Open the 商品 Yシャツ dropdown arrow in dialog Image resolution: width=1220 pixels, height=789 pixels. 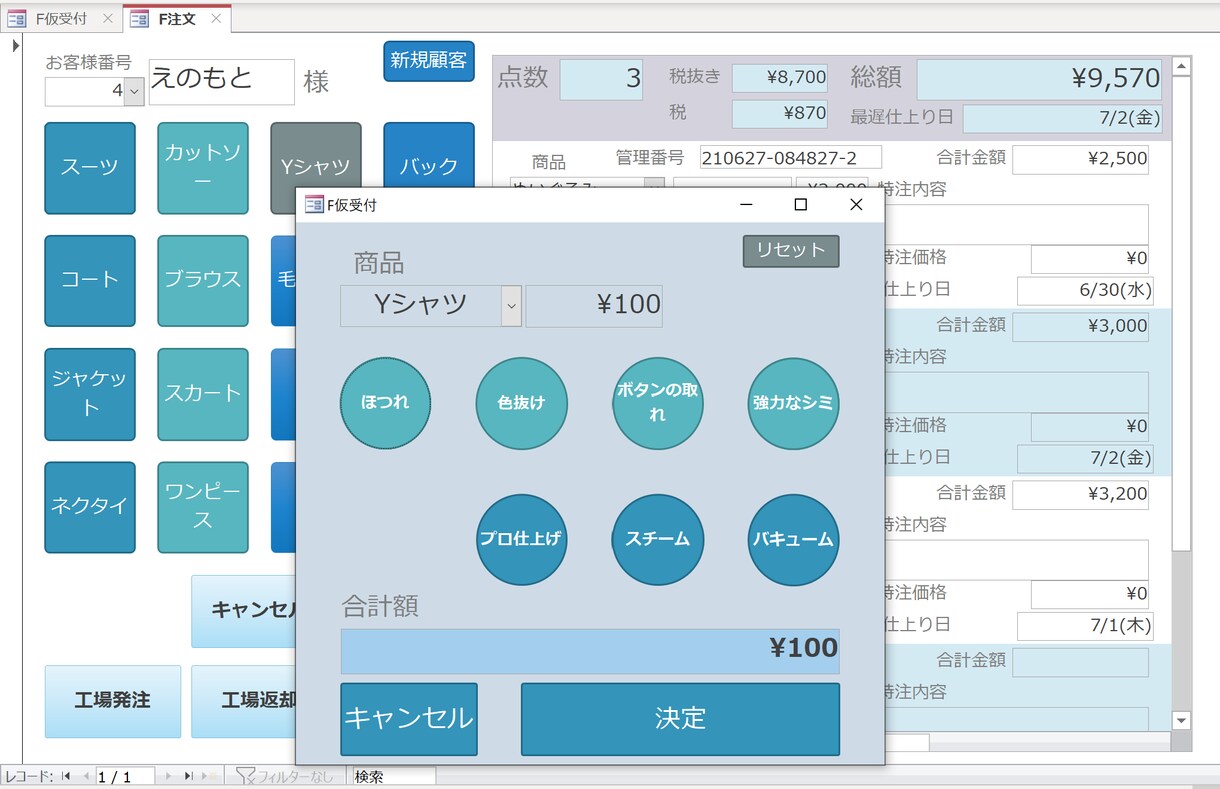click(x=511, y=306)
